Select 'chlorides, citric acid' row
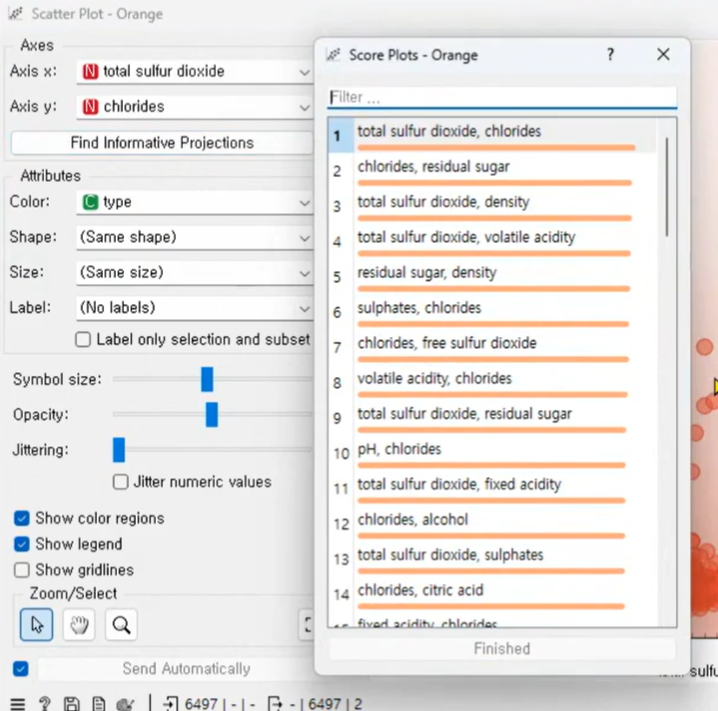 click(x=492, y=594)
